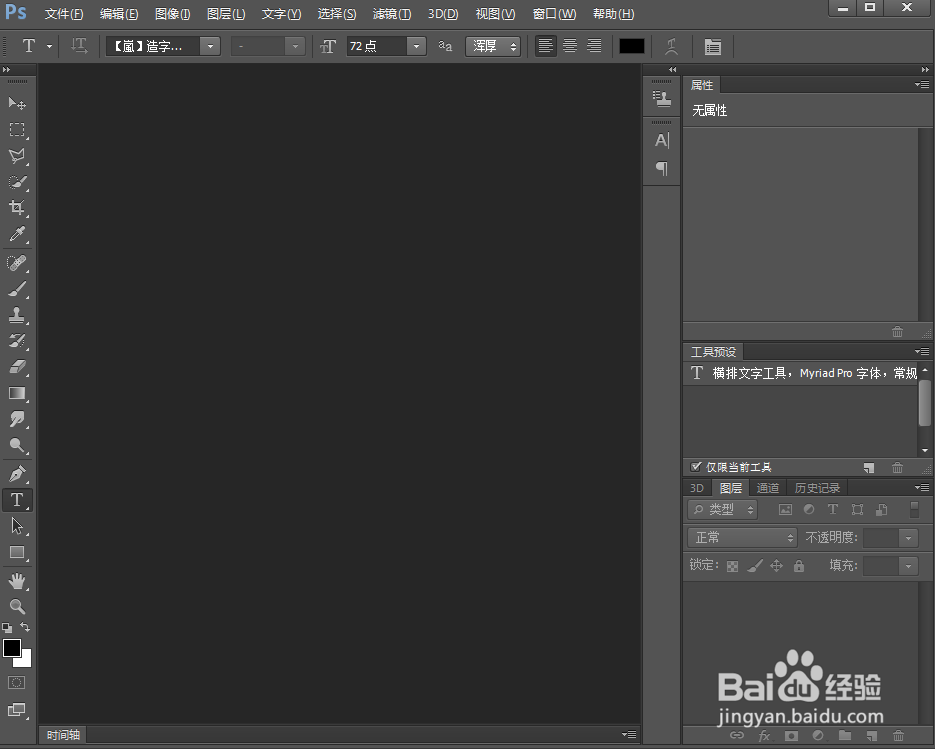Open the 正常 blend mode dropdown
This screenshot has width=935, height=749.
click(742, 537)
